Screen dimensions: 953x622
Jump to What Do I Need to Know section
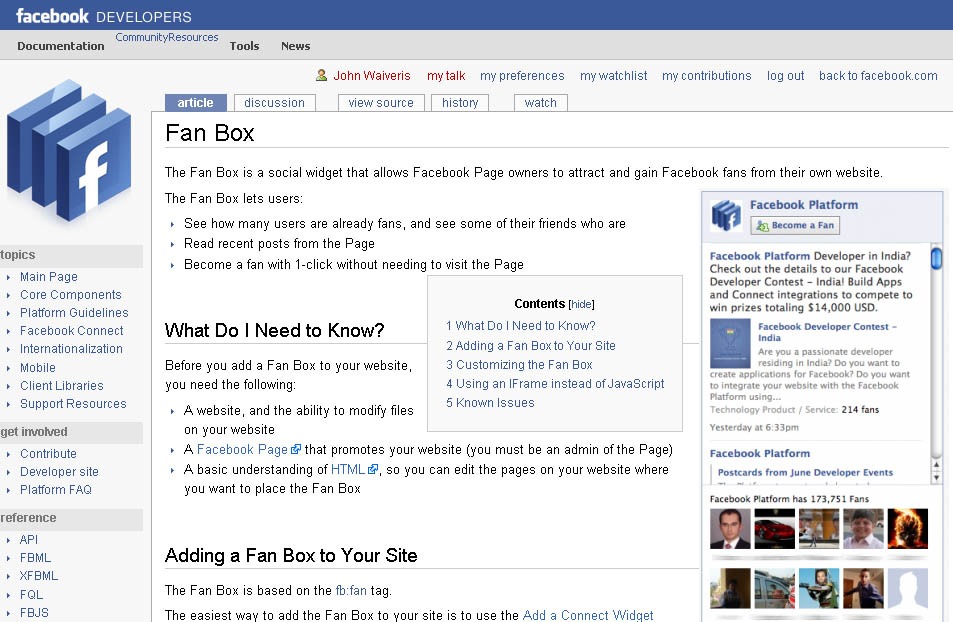(x=521, y=326)
